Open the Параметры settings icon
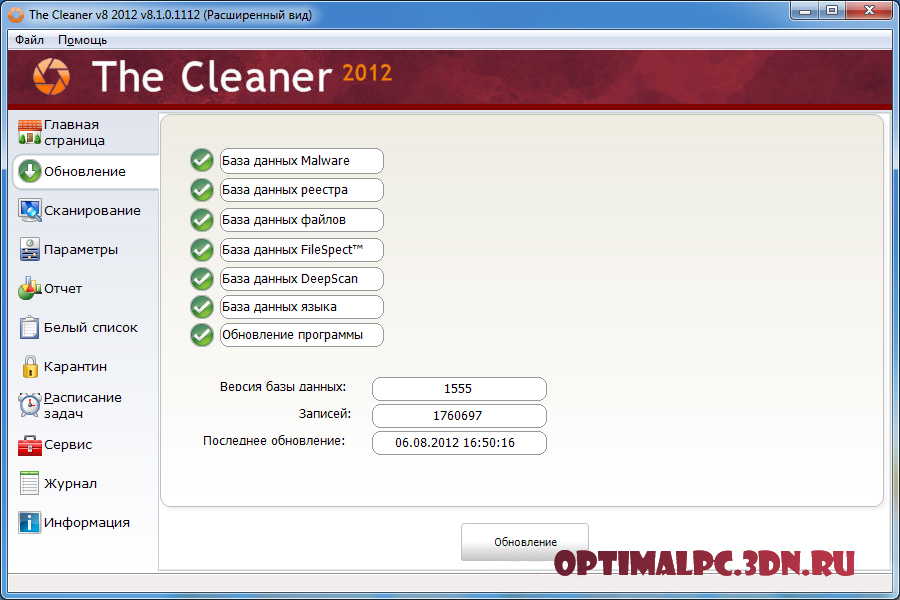This screenshot has height=600, width=900. point(30,249)
